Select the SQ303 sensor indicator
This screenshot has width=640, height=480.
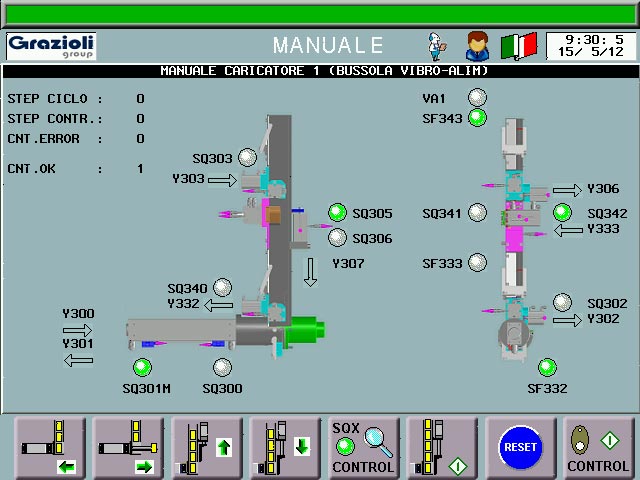pyautogui.click(x=247, y=158)
